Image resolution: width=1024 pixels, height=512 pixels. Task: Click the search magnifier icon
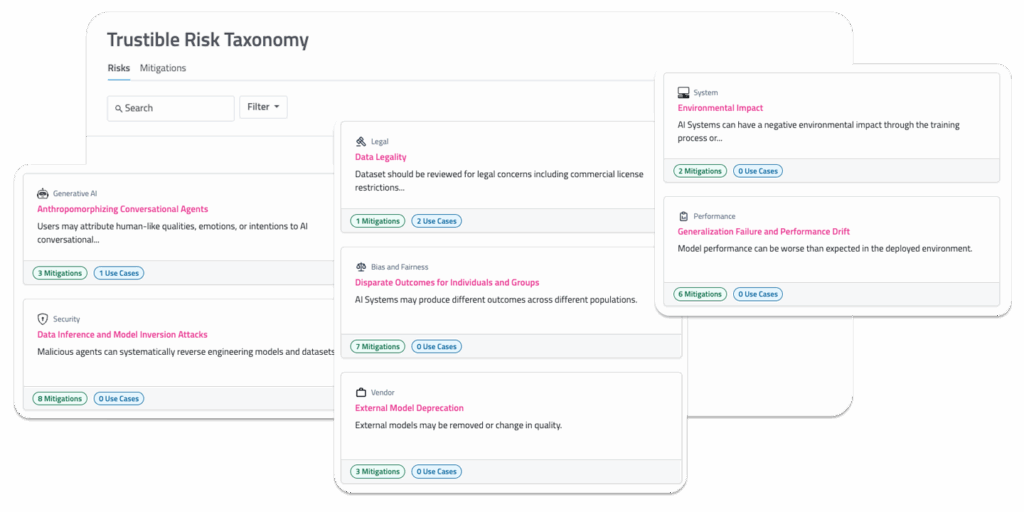click(x=118, y=108)
